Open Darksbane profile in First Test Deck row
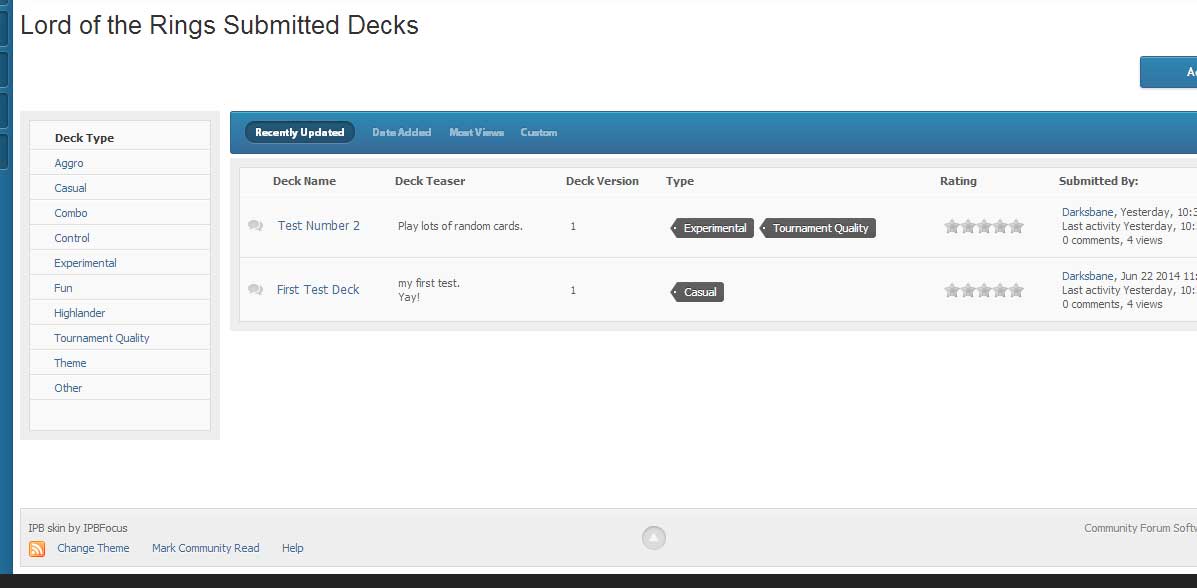1197x588 pixels. (1087, 276)
